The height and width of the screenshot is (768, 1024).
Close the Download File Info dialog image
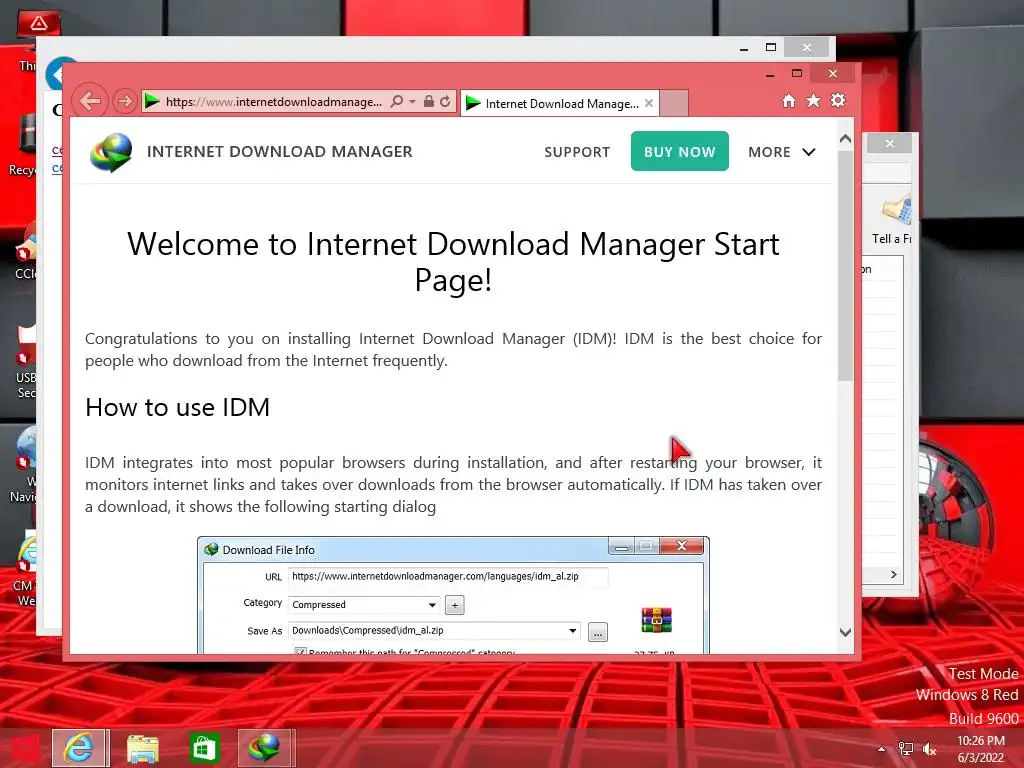point(682,546)
